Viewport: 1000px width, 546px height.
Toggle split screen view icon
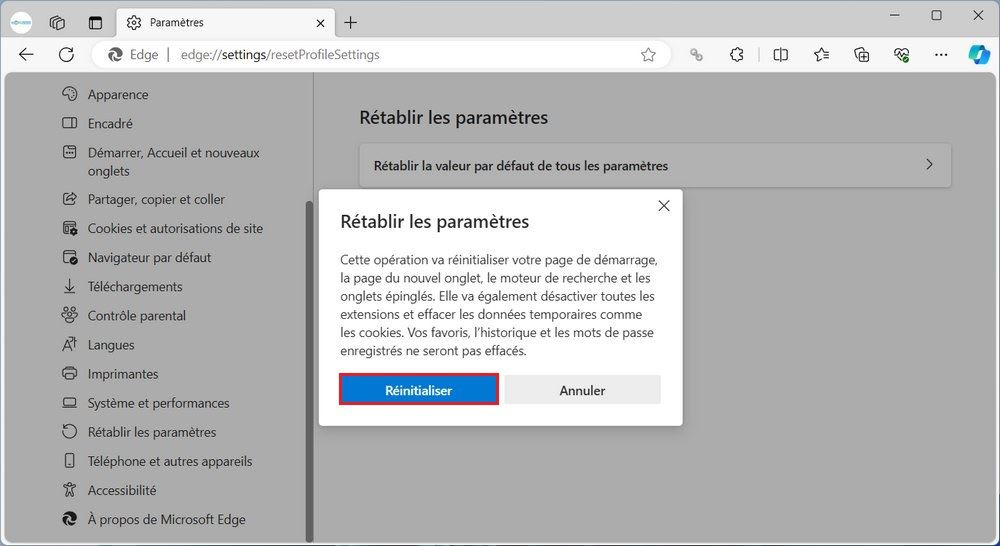tap(781, 55)
